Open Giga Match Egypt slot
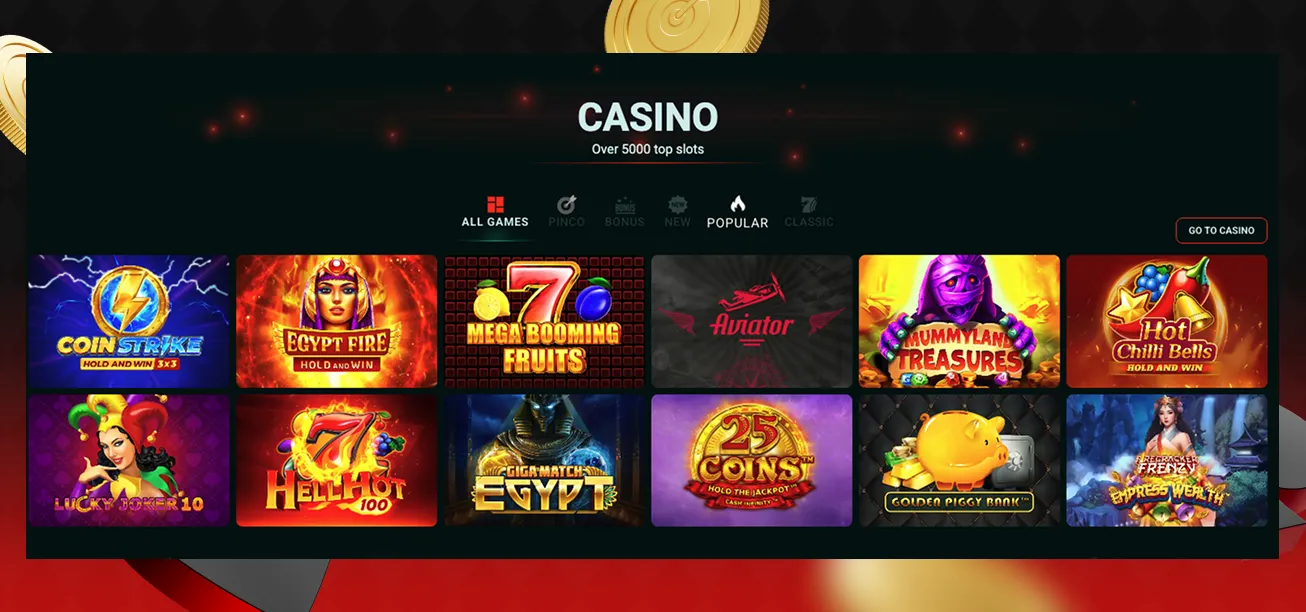The width and height of the screenshot is (1306, 612). (x=544, y=460)
